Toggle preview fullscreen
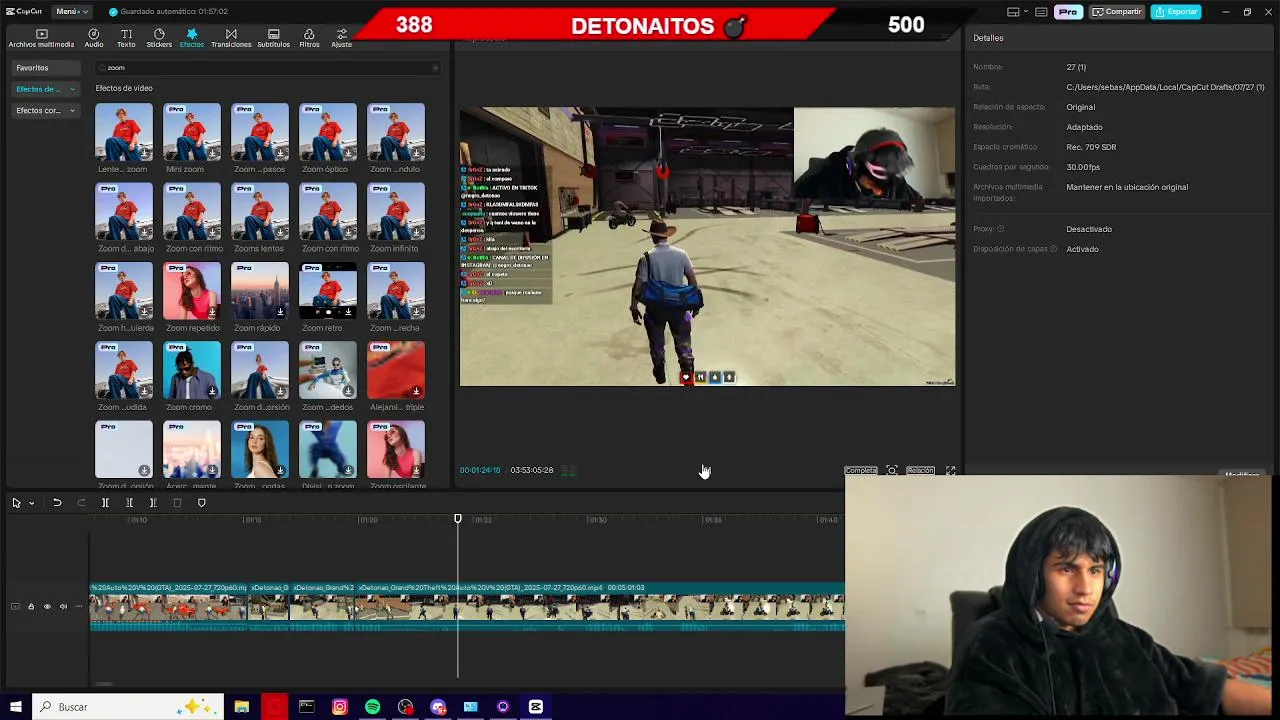The height and width of the screenshot is (720, 1280). pyautogui.click(x=950, y=471)
